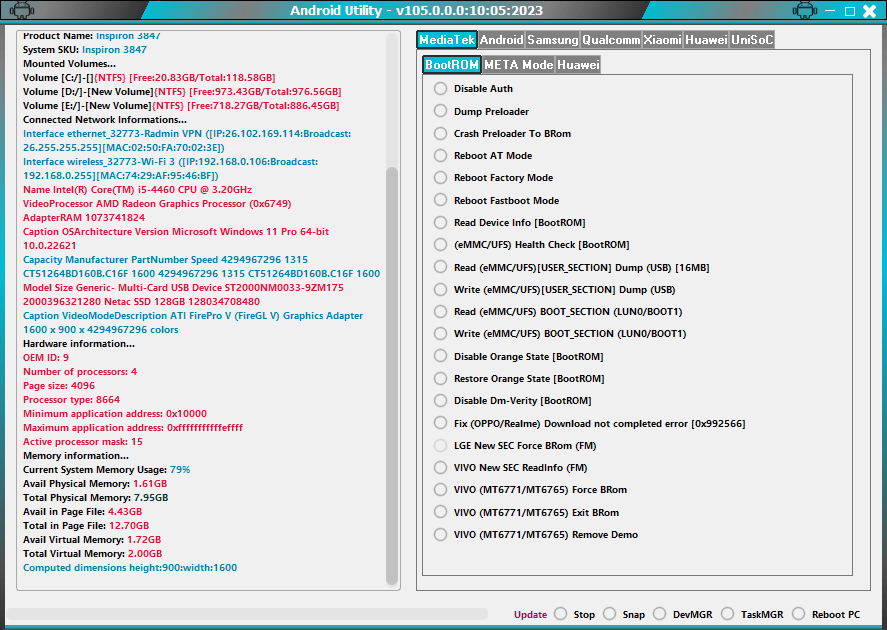Switch to META Mode tab
Viewport: 887px width, 630px height.
tap(520, 63)
